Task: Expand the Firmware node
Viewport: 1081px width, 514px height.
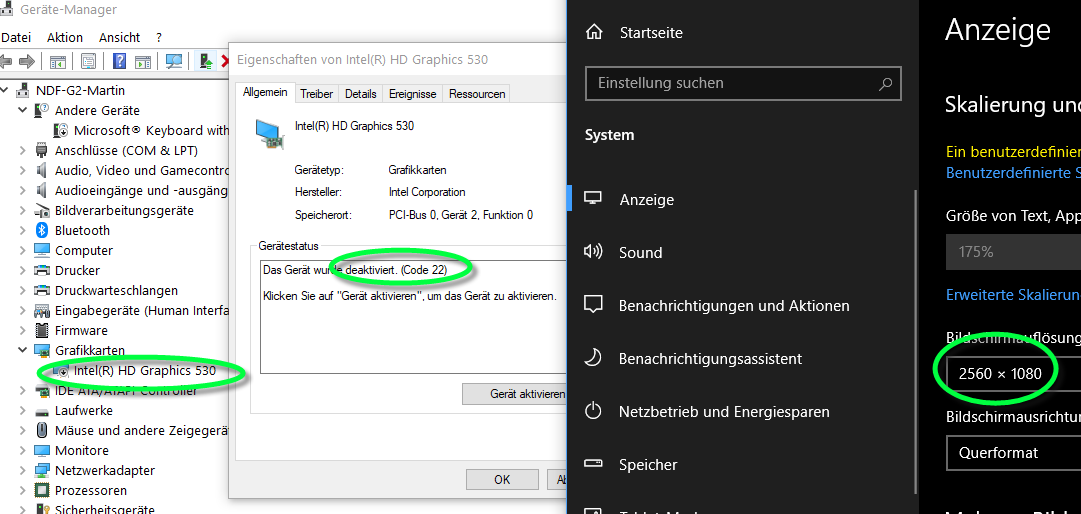Action: point(22,330)
